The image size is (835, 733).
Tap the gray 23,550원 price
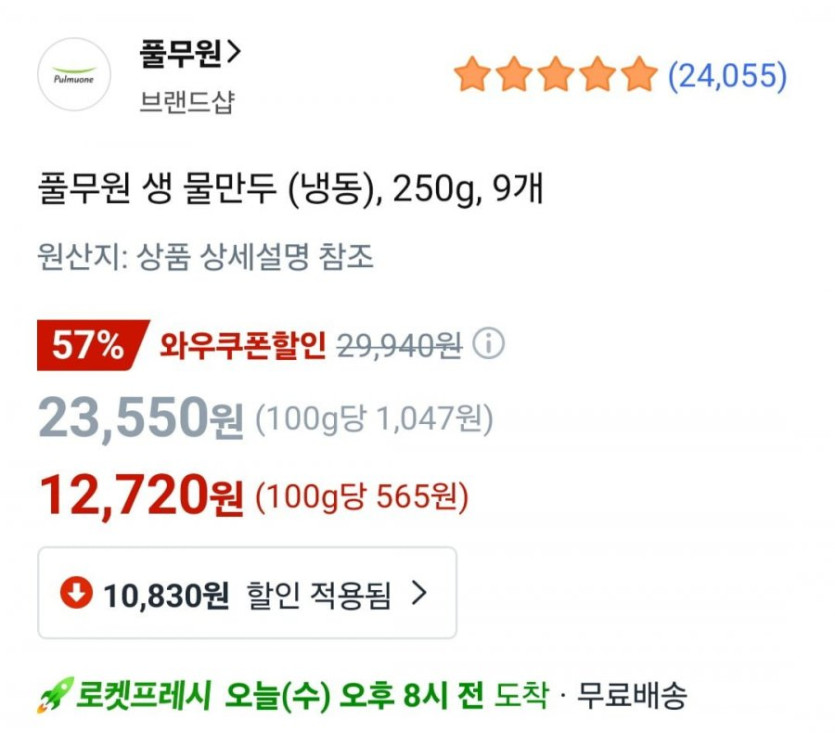click(x=140, y=420)
